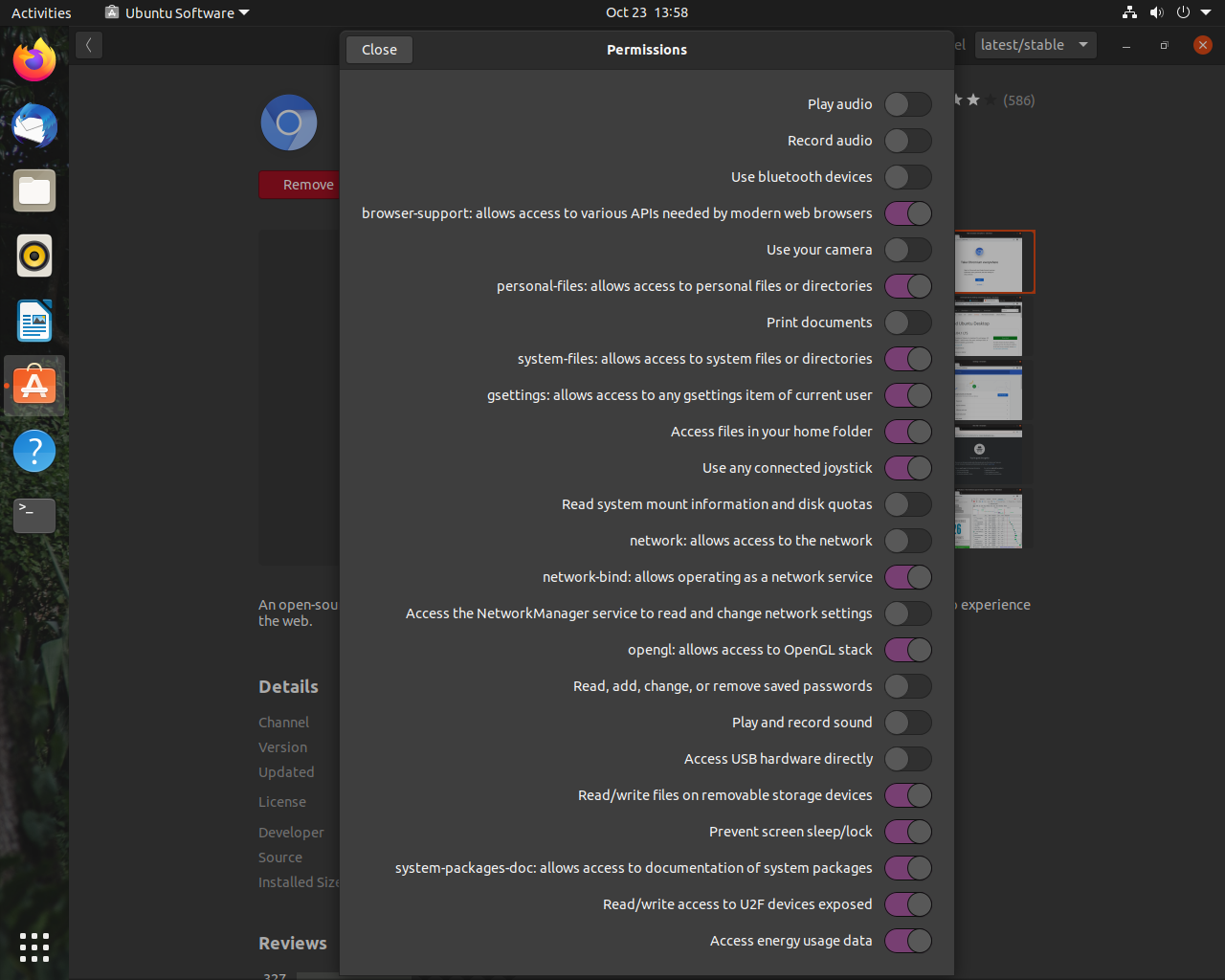Click the Version detail label
The height and width of the screenshot is (980, 1225).
coord(282,747)
